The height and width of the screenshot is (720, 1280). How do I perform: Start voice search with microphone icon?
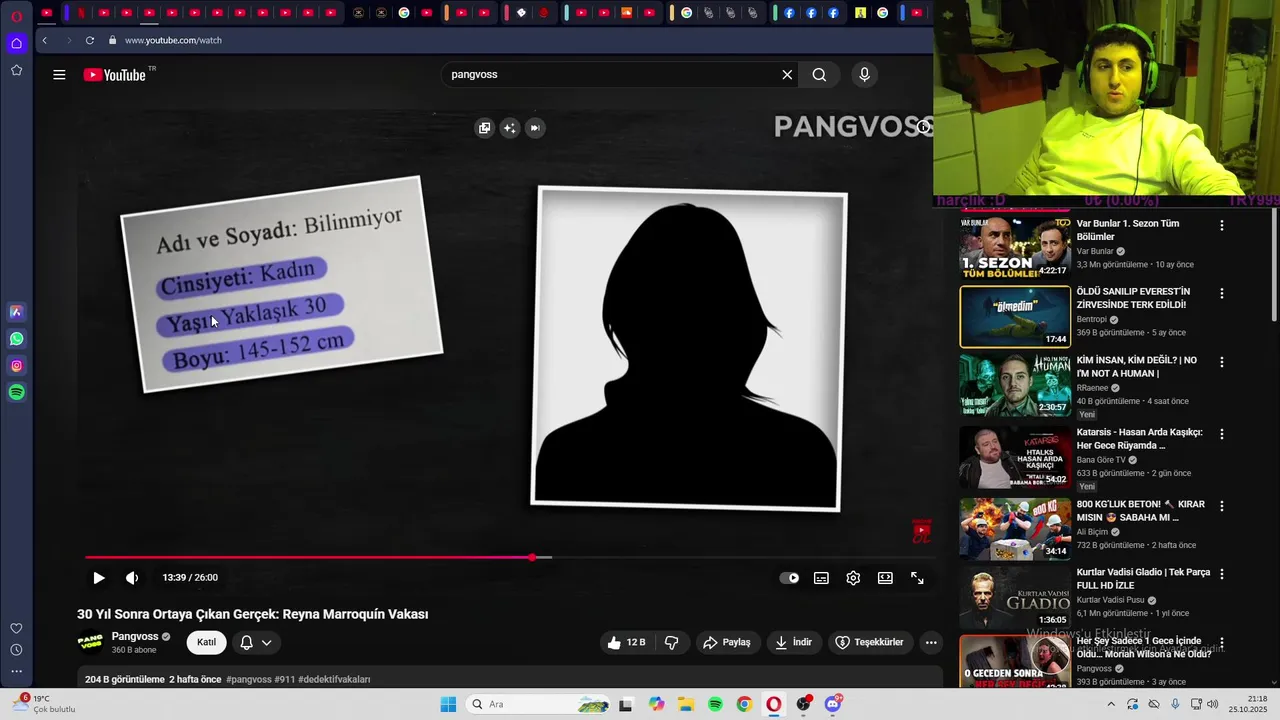tap(864, 74)
